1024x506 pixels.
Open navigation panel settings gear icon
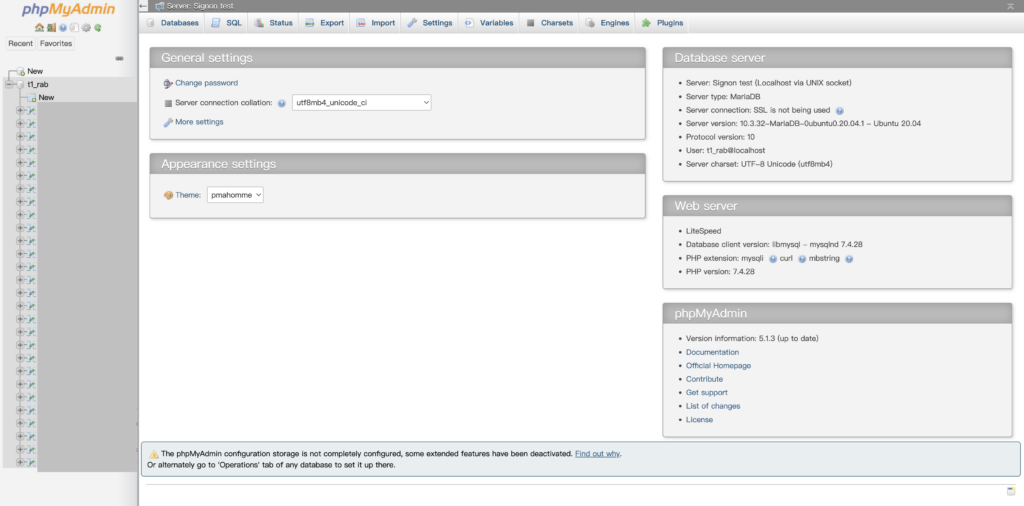click(x=86, y=28)
